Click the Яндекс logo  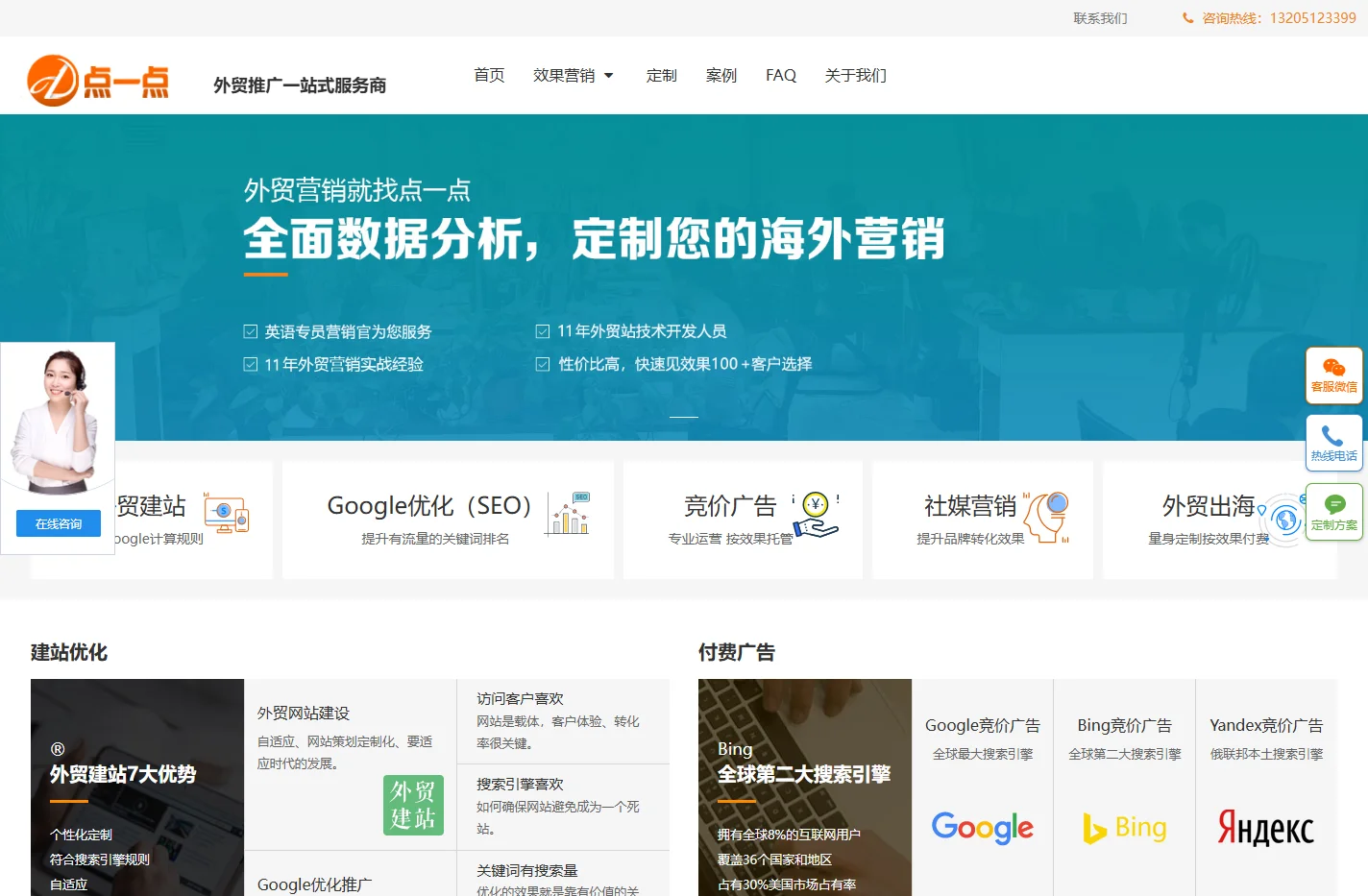[x=1266, y=828]
